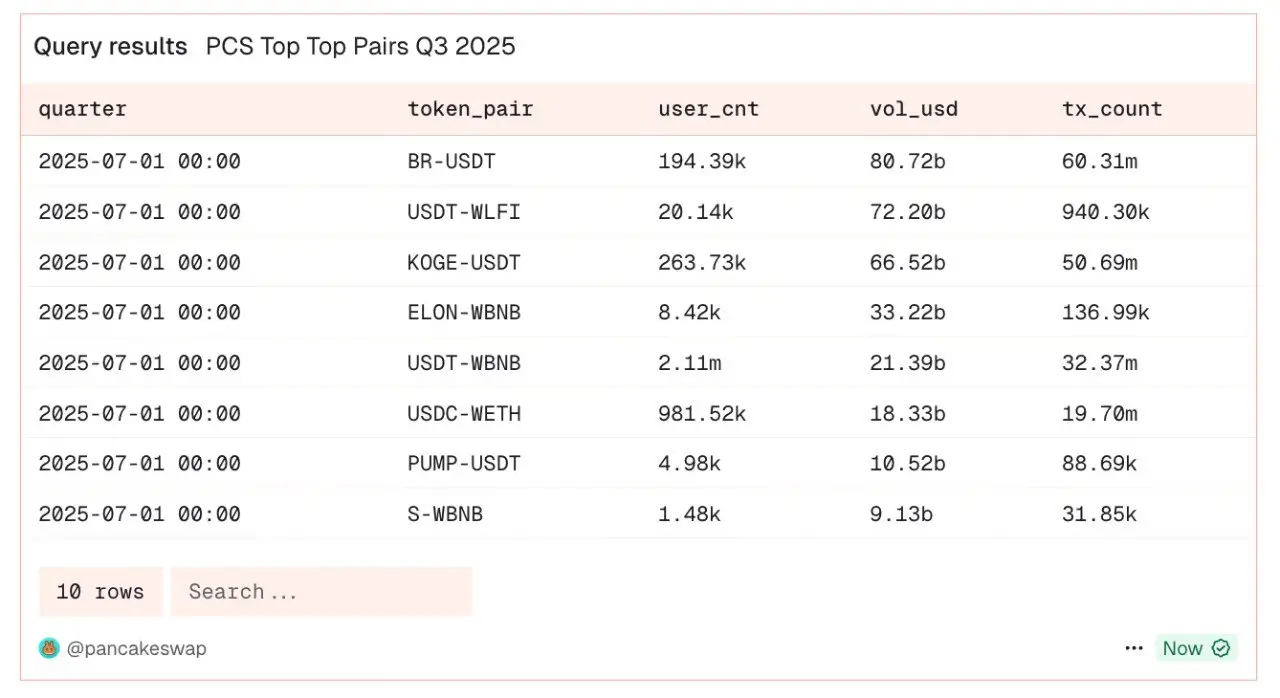Screen dimensions: 1280x698
Task: Select the USDT-WBNB tx count 32.37m
Action: click(x=1099, y=363)
